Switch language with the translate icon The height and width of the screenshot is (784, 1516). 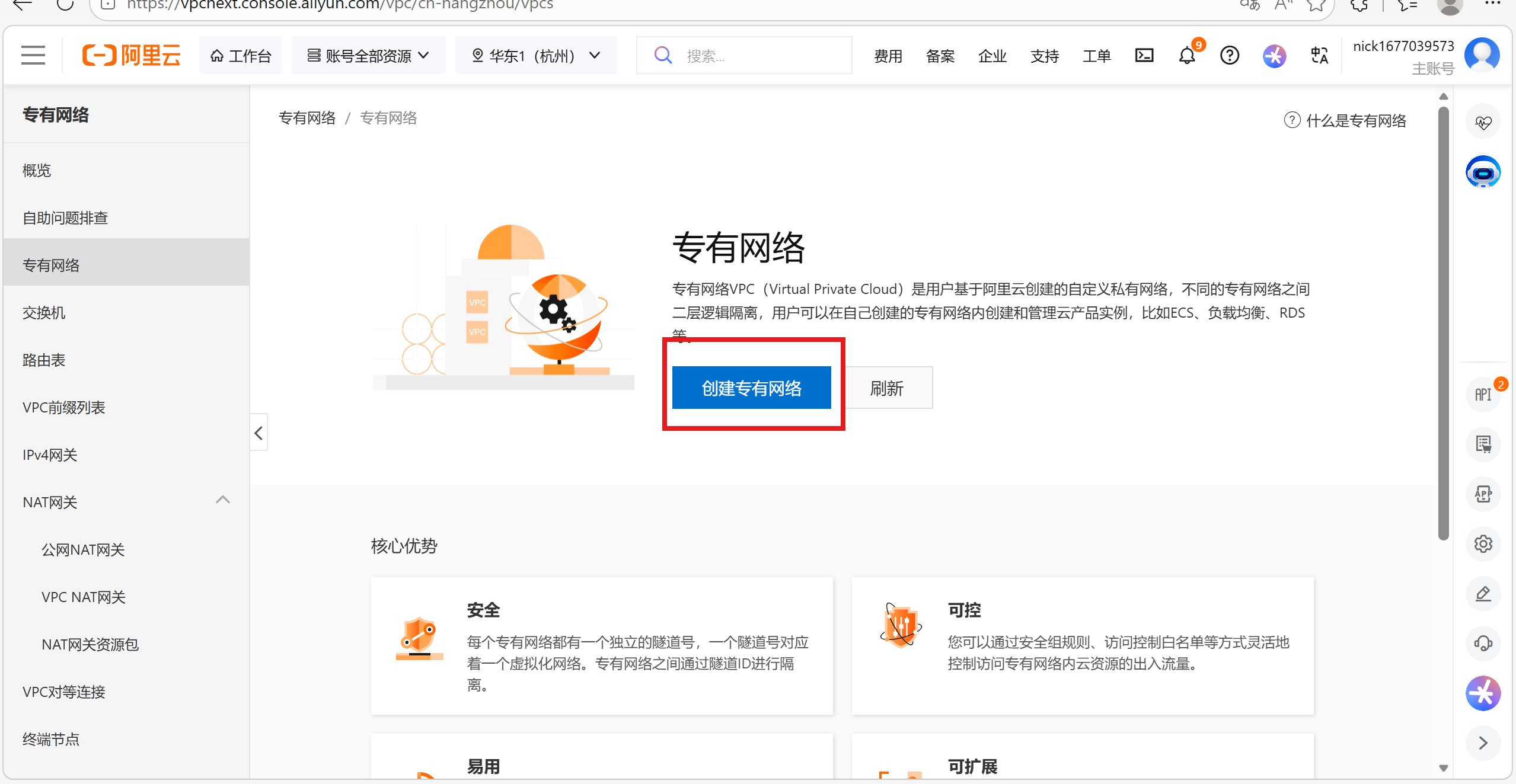pyautogui.click(x=1319, y=56)
